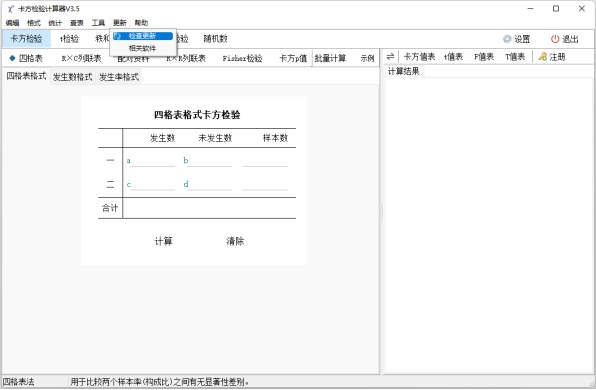Click input field c in row 二
Screen dimensions: 596x390
[152, 184]
